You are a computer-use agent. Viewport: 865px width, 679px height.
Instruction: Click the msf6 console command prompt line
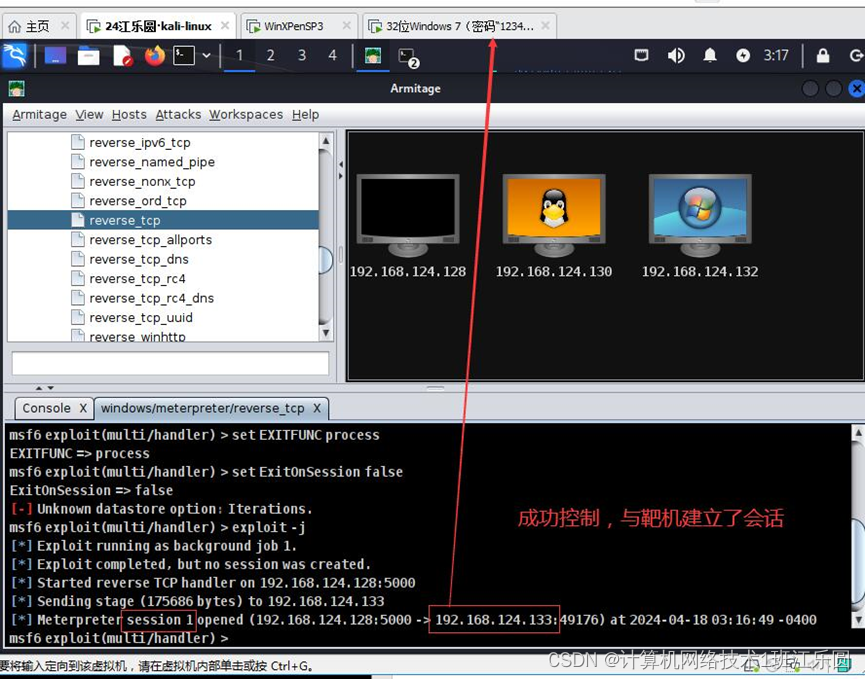click(x=119, y=638)
